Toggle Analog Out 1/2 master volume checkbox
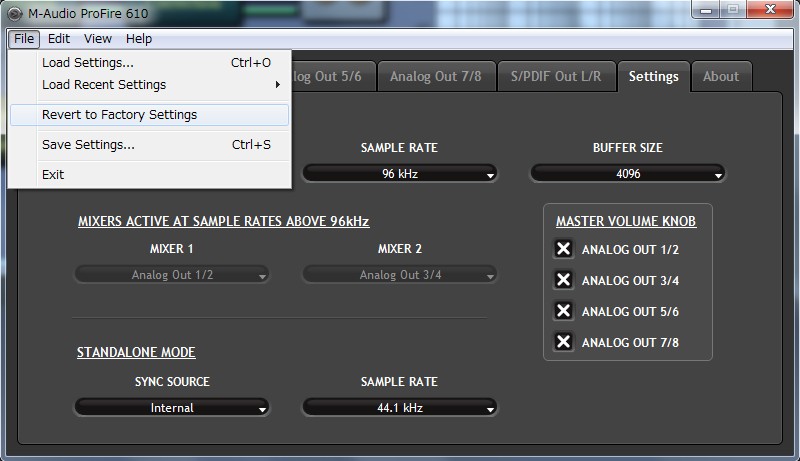Image resolution: width=800 pixels, height=461 pixels. [564, 249]
